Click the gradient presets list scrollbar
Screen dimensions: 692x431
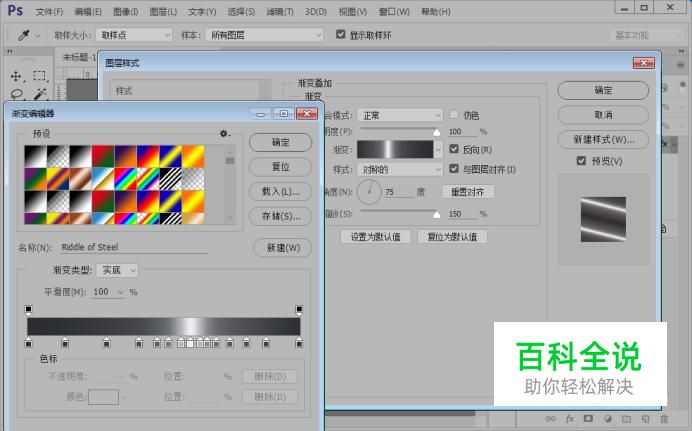229,184
